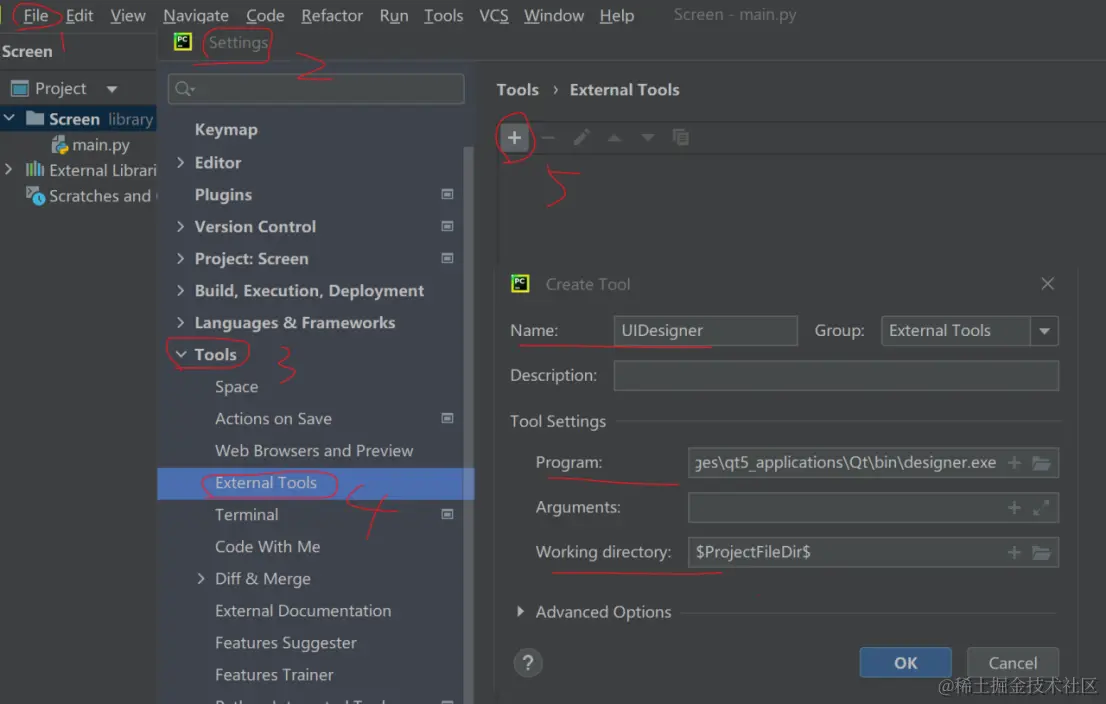This screenshot has height=704, width=1106.
Task: Click the Program path input field
Action: click(x=873, y=463)
